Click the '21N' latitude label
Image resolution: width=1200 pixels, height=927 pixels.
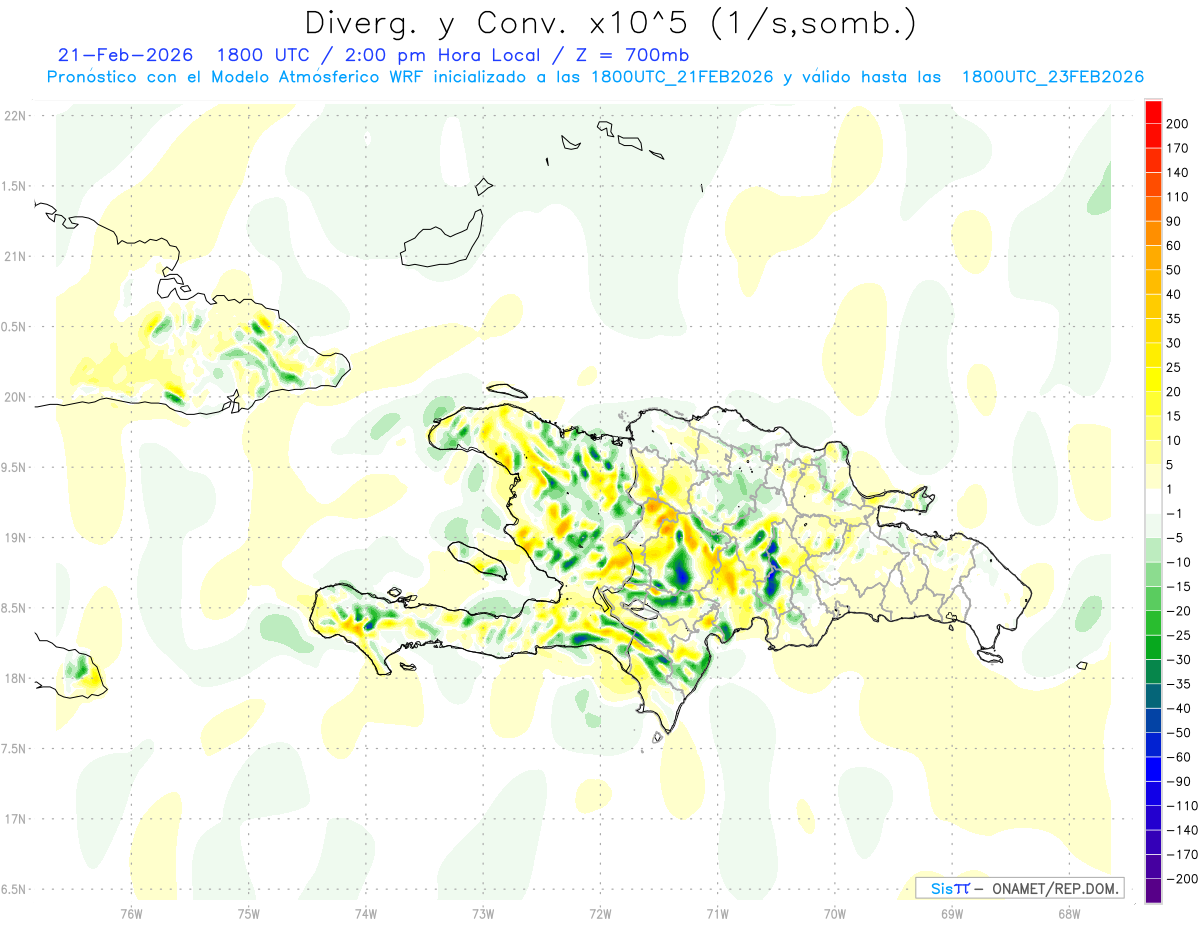(14, 256)
